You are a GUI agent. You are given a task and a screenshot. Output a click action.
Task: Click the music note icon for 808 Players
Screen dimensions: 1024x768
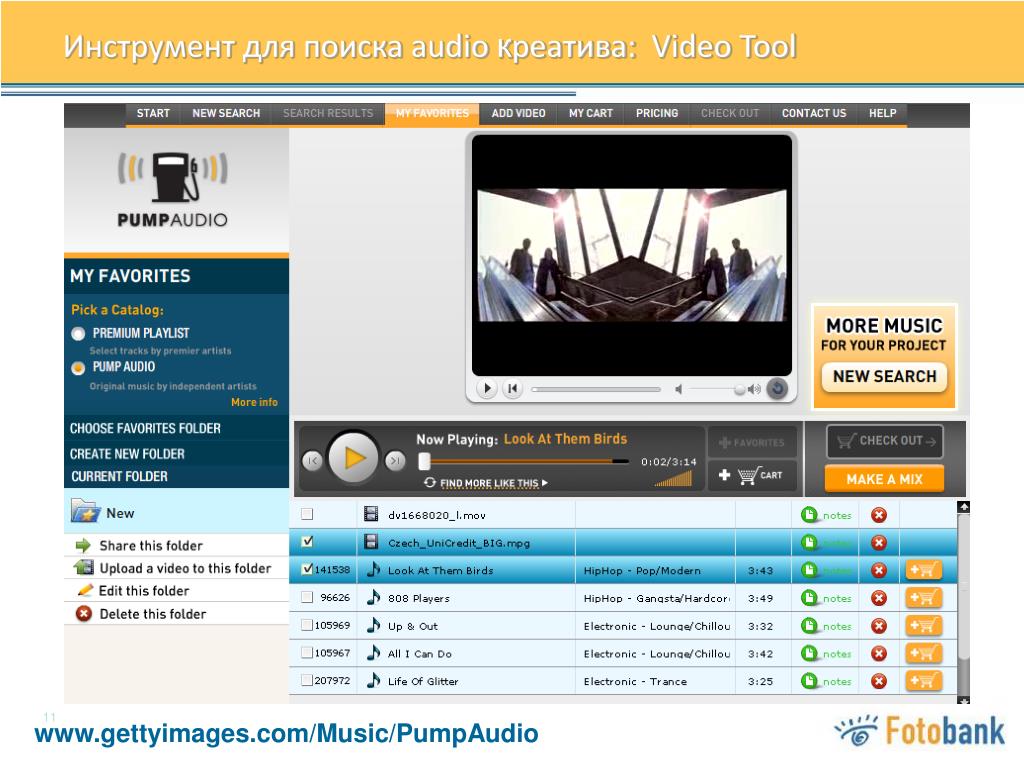tap(374, 596)
